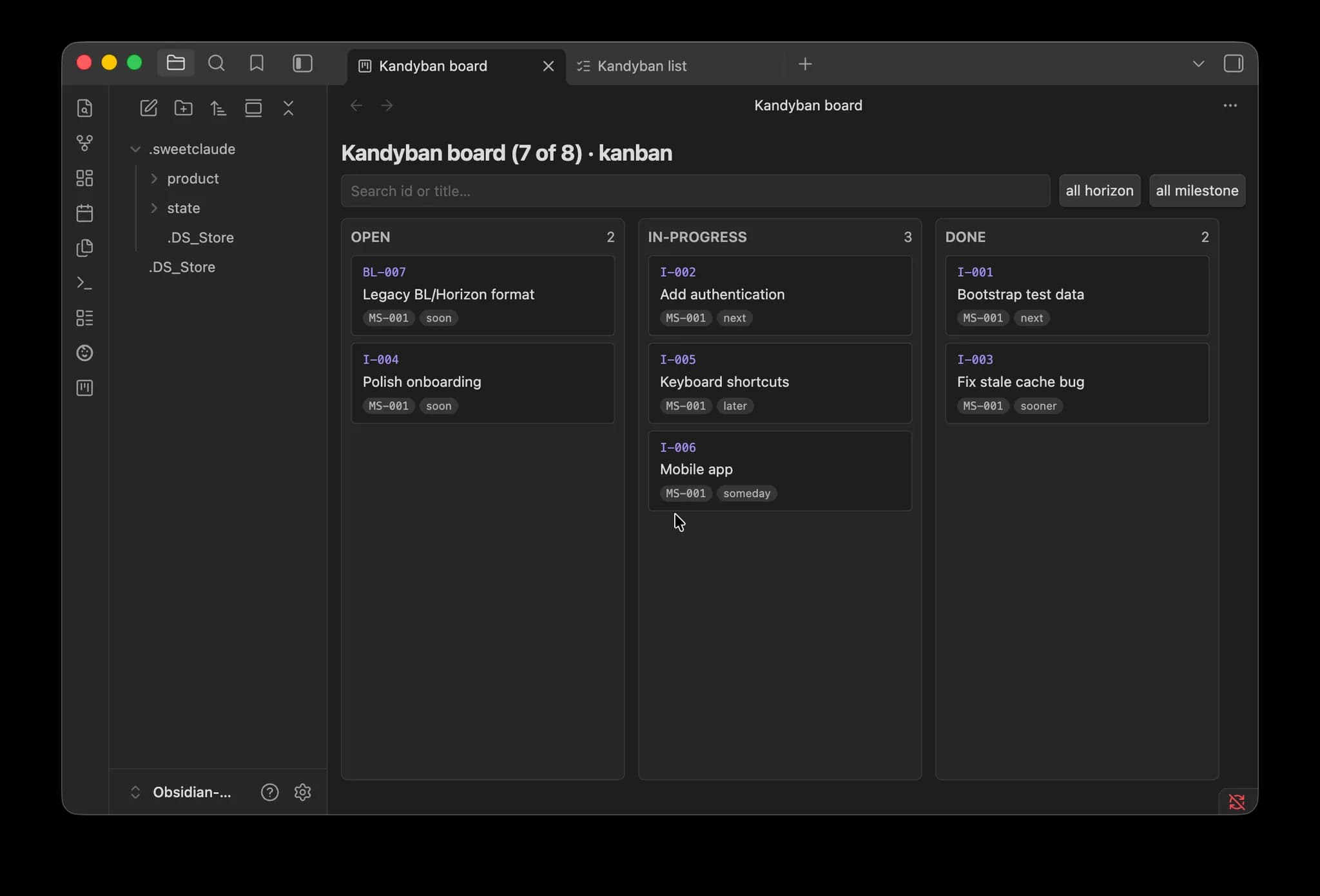Open the Polish onboarding card

pyautogui.click(x=483, y=383)
